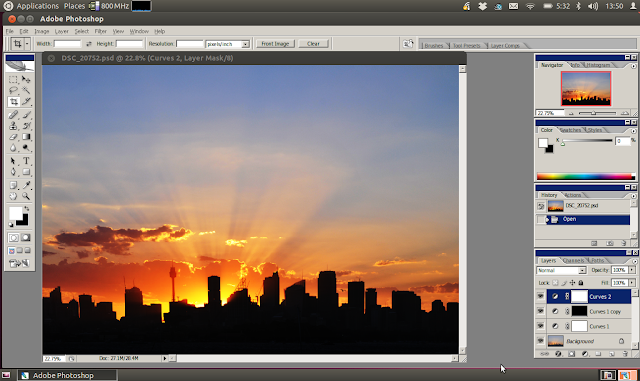Expand the layer Opacity slider arrow
Screen dimensions: 640x381
632,270
